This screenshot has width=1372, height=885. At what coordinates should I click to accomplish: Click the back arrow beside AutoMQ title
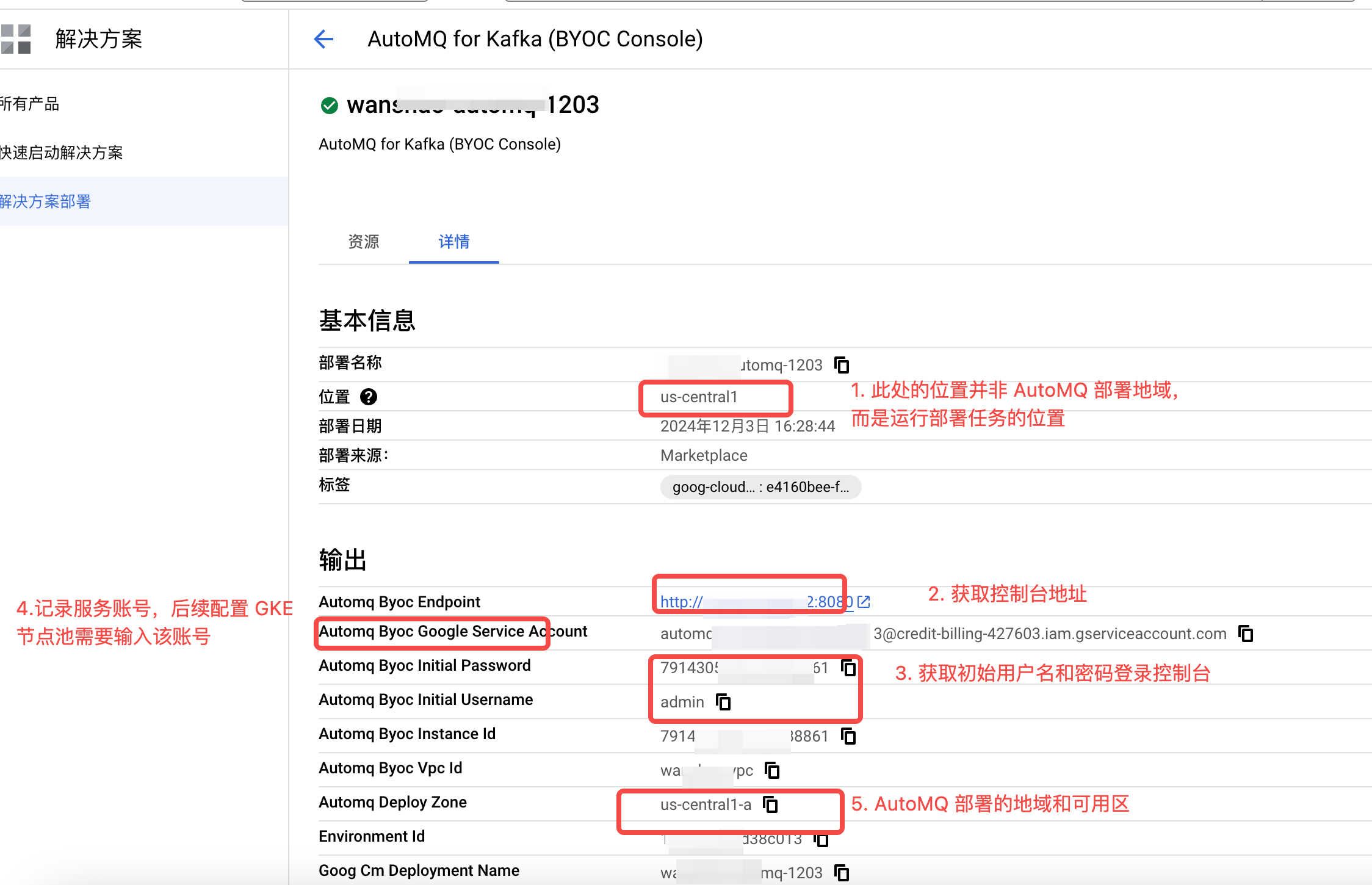tap(323, 39)
